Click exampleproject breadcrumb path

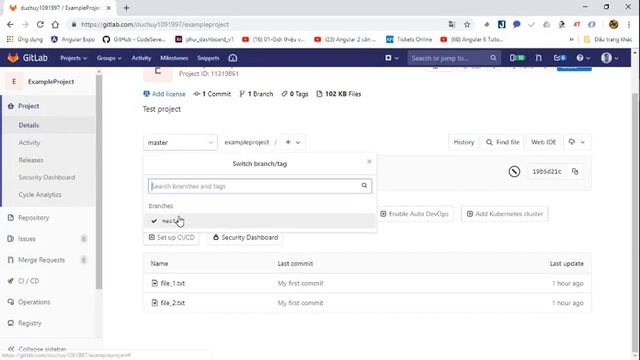[x=247, y=142]
